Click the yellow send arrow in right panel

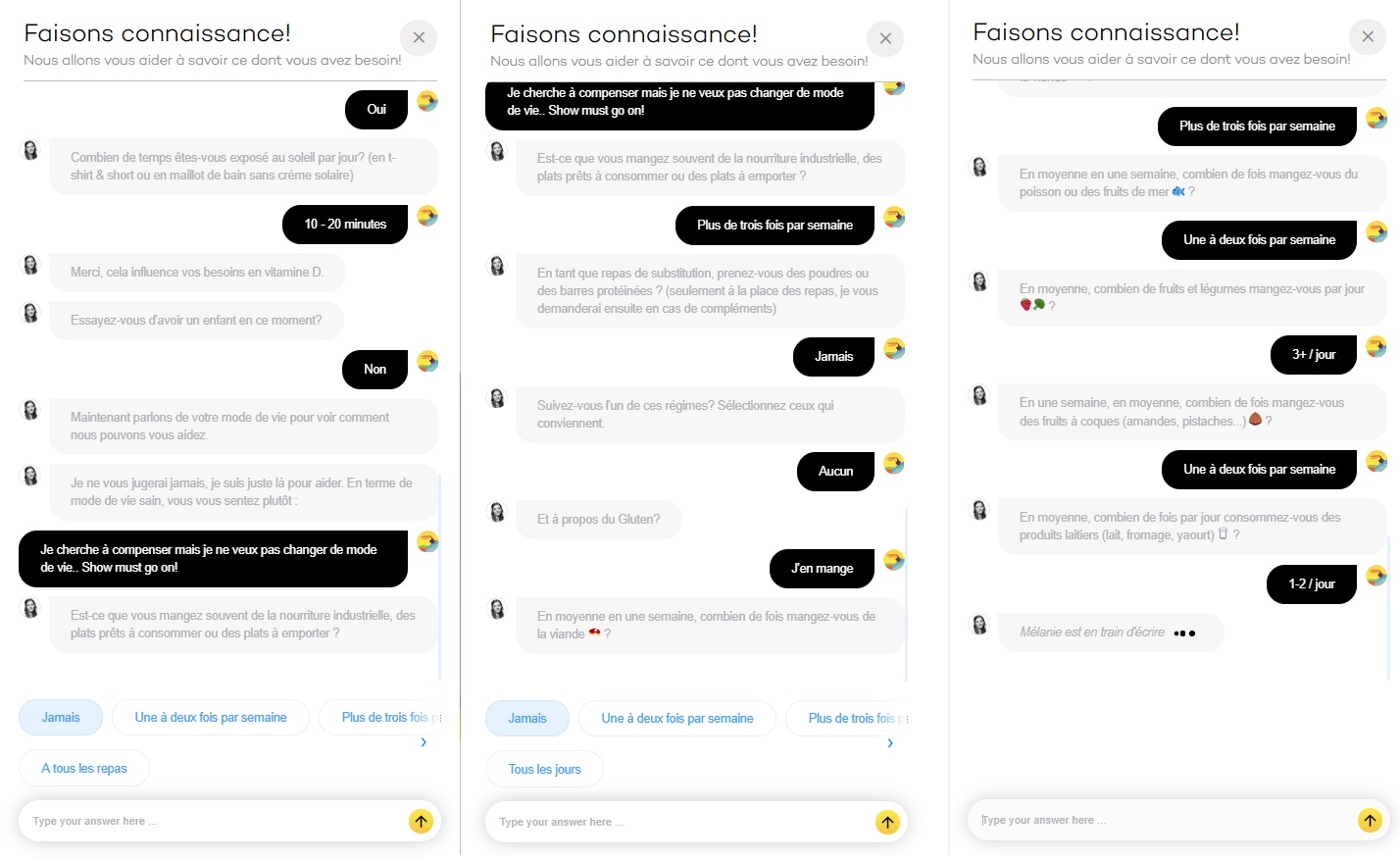point(1370,821)
